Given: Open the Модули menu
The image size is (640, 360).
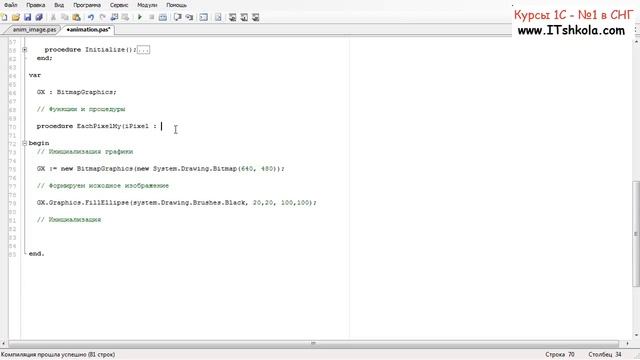Looking at the screenshot, I should pyautogui.click(x=147, y=5).
